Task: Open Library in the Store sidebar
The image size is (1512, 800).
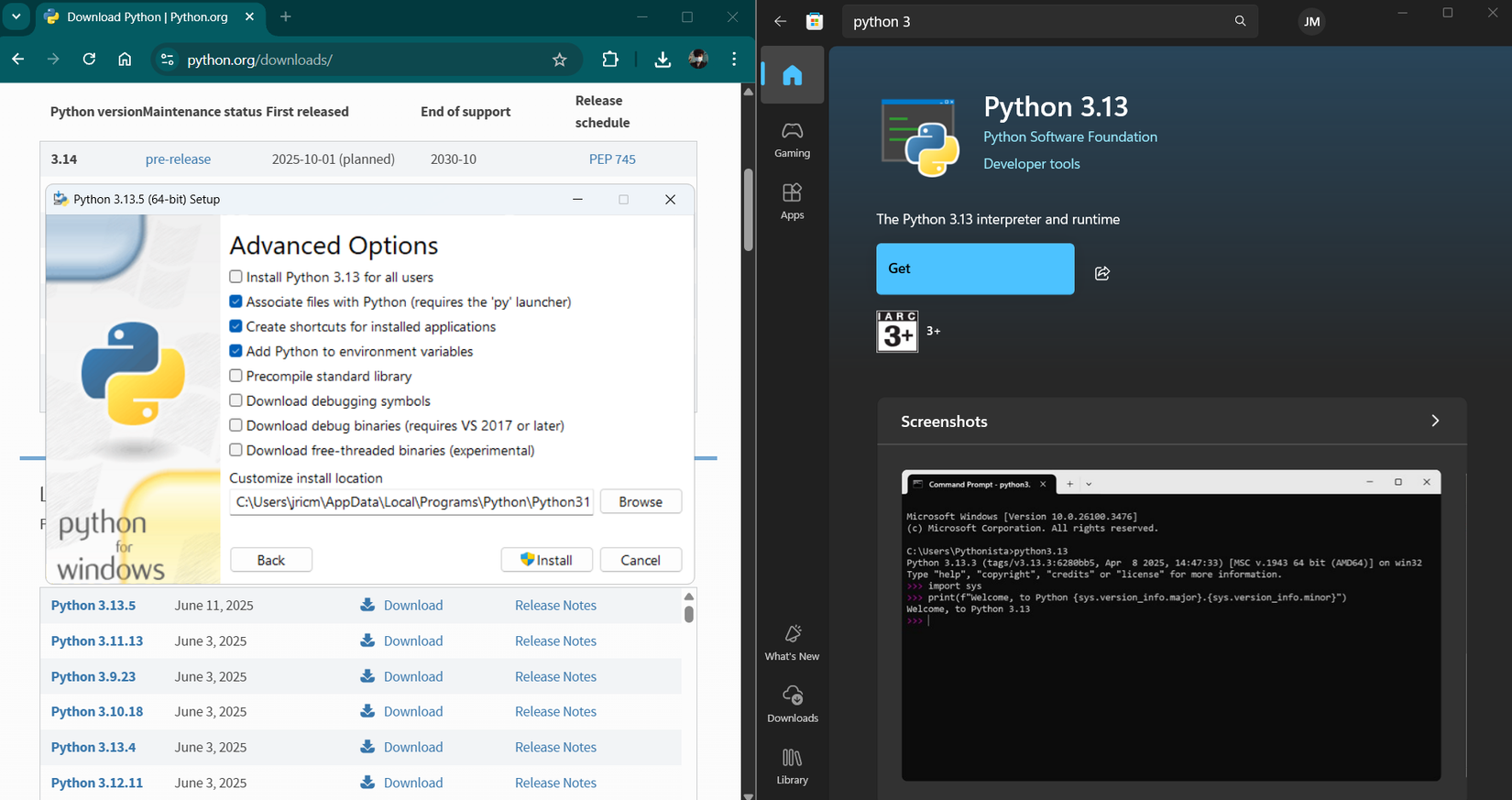Action: [x=792, y=766]
